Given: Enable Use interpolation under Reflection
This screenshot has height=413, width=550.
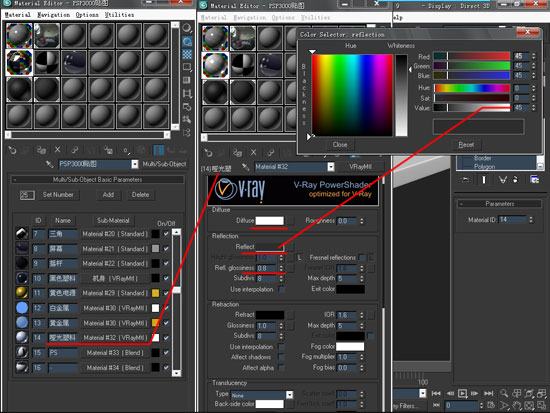Looking at the screenshot, I should [x=281, y=289].
